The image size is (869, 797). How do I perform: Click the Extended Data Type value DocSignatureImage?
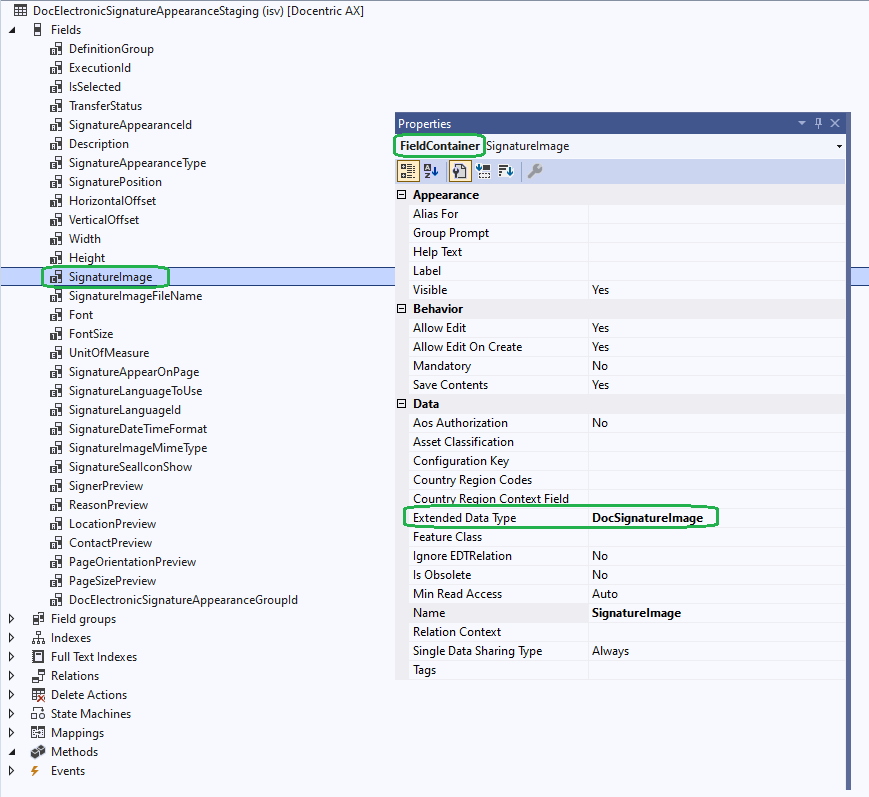point(654,518)
